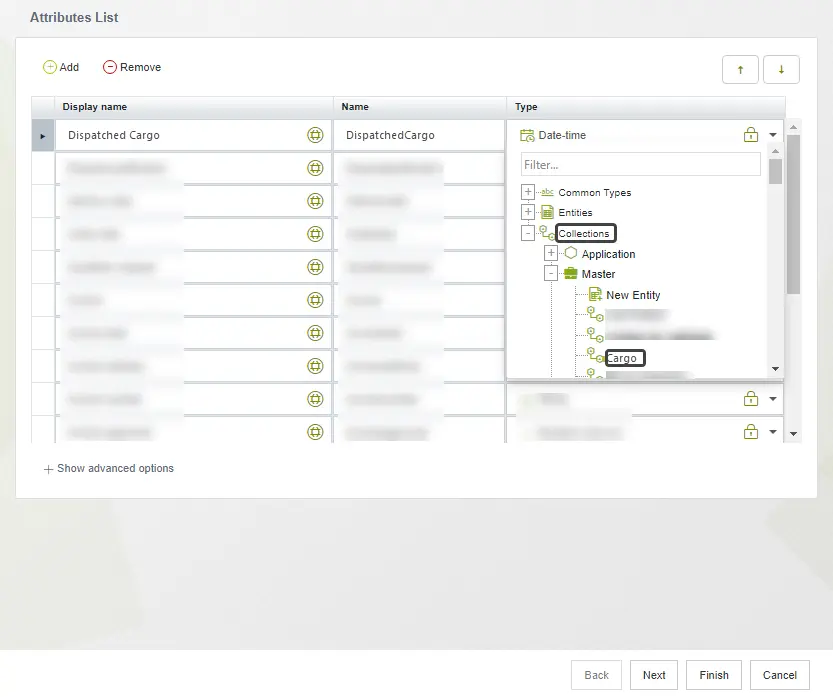Cancel the attributes wizard
This screenshot has height=697, width=833.
780,675
